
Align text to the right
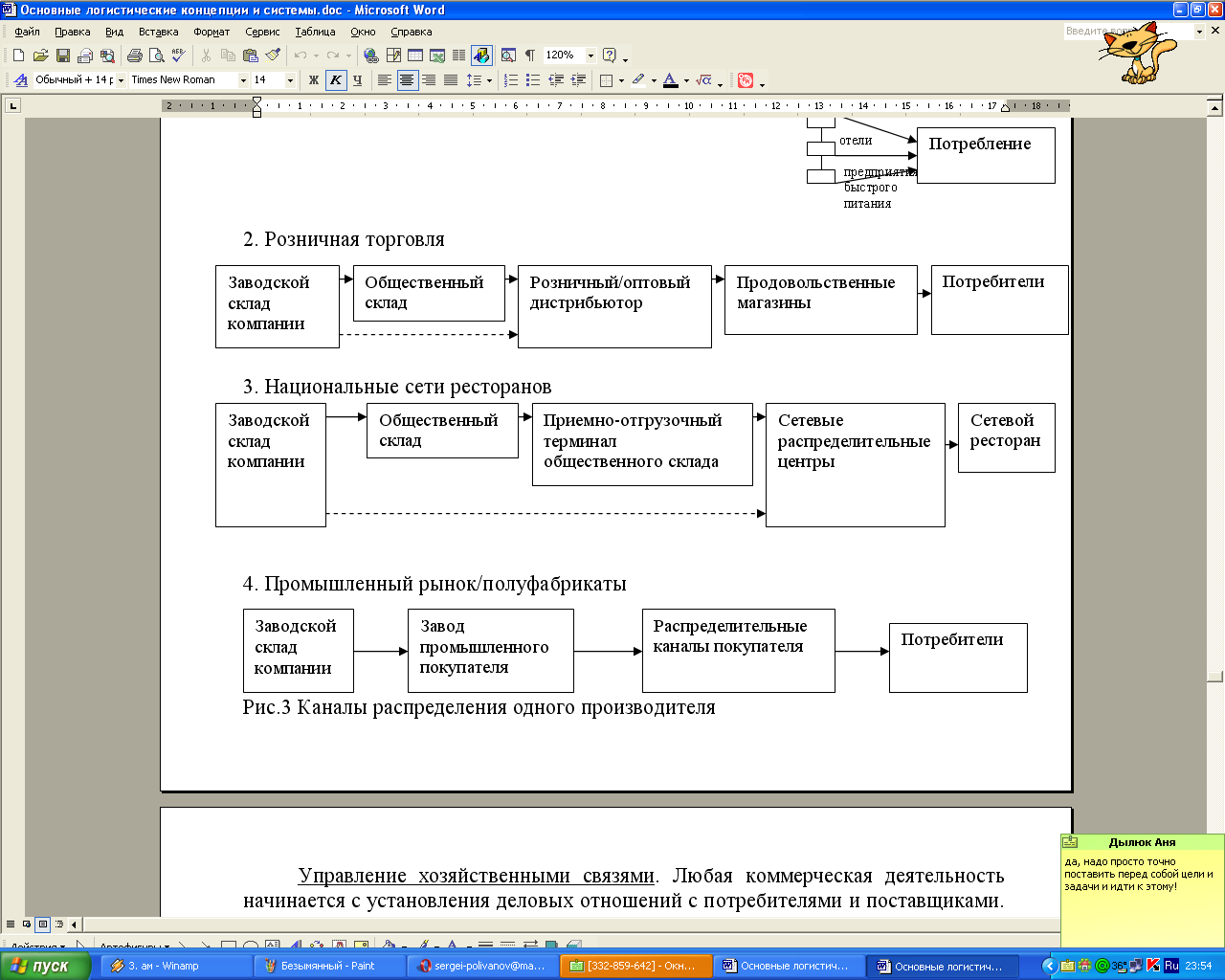pos(429,80)
